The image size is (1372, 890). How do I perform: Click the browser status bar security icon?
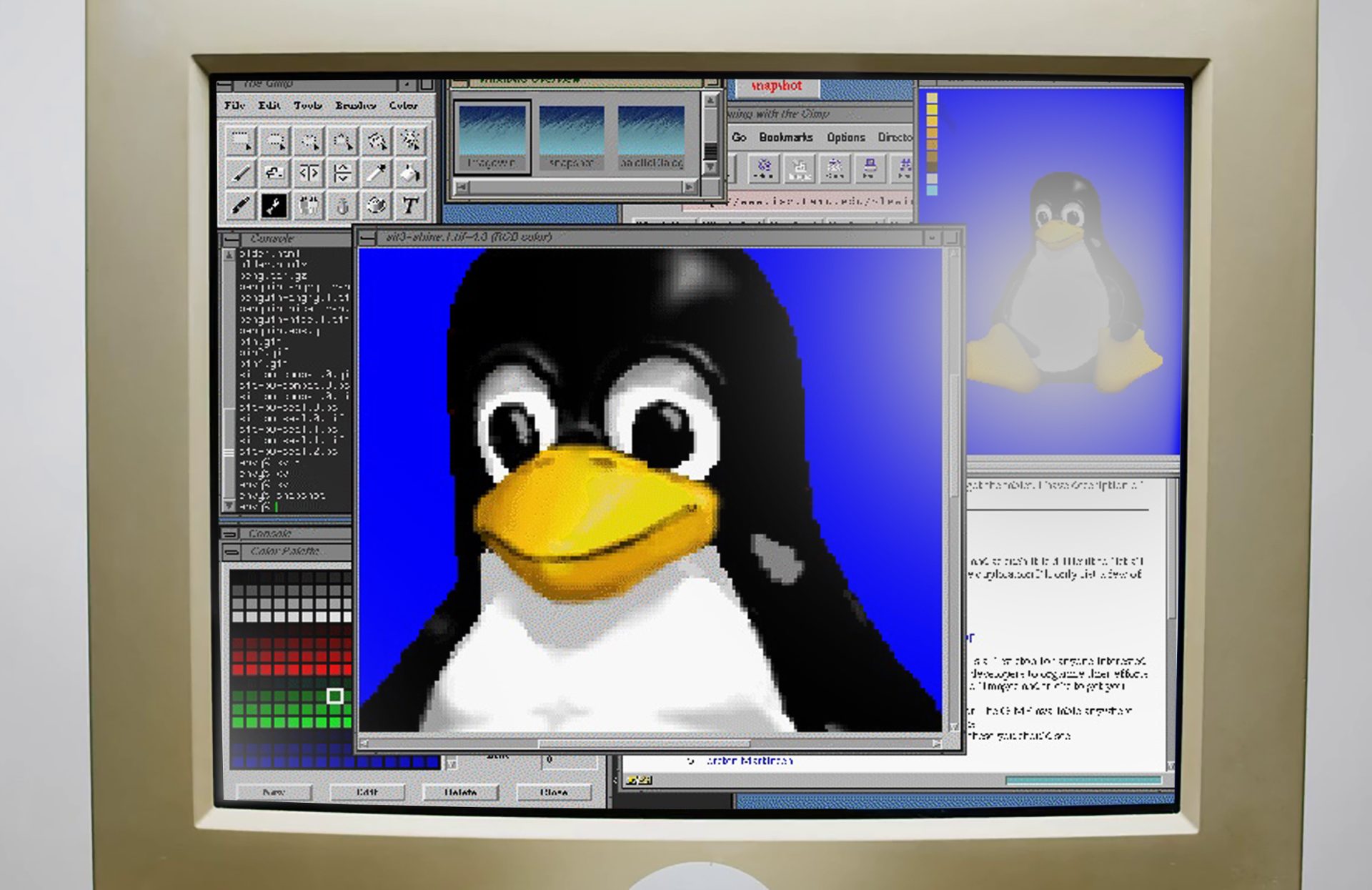point(639,780)
